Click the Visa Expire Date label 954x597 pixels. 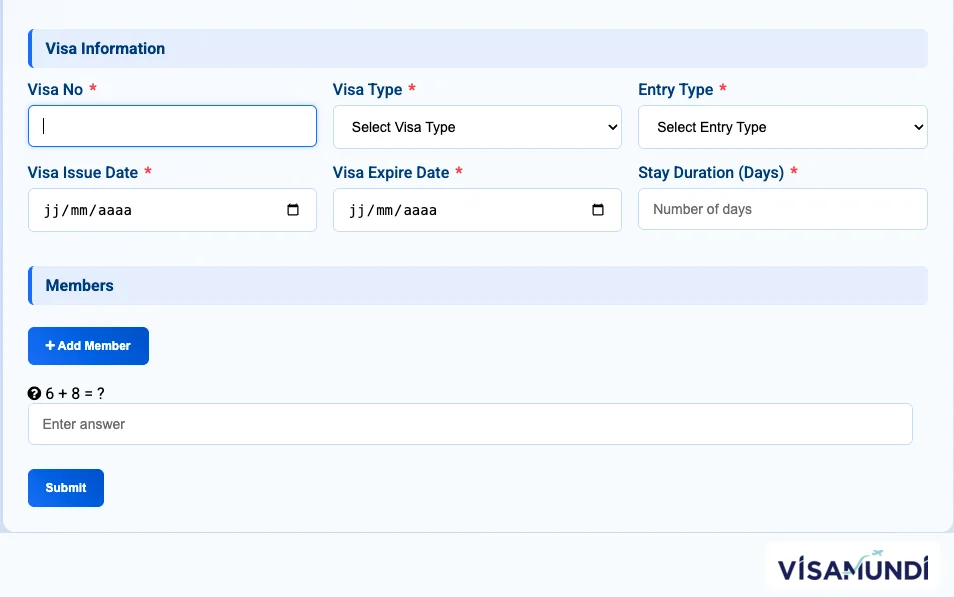pos(391,173)
